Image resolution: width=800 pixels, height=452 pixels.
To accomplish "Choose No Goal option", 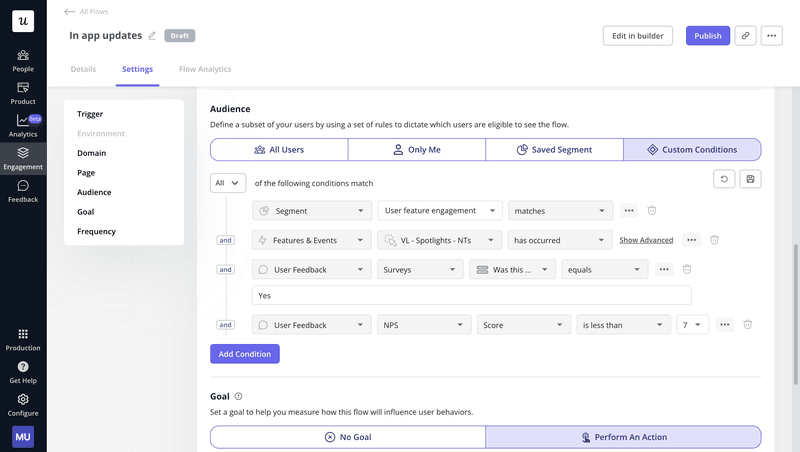I will pos(348,437).
